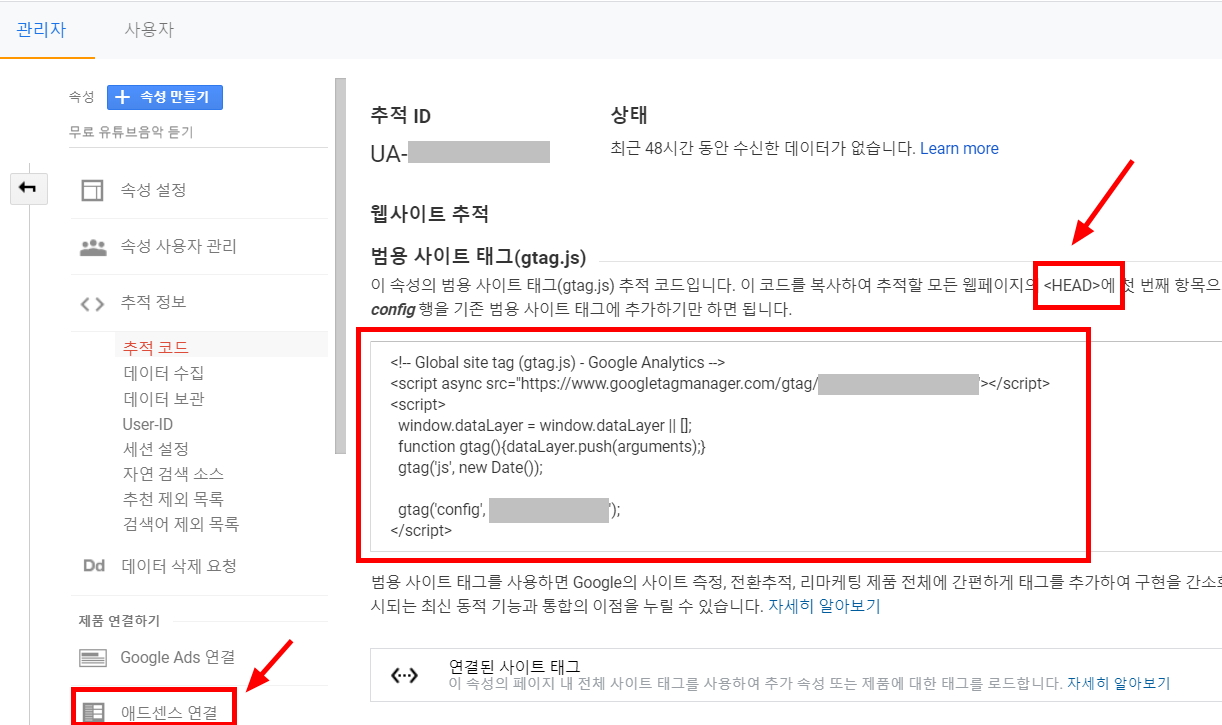Select 세션 설정 submenu item
Image resolution: width=1222 pixels, height=725 pixels.
[x=155, y=449]
